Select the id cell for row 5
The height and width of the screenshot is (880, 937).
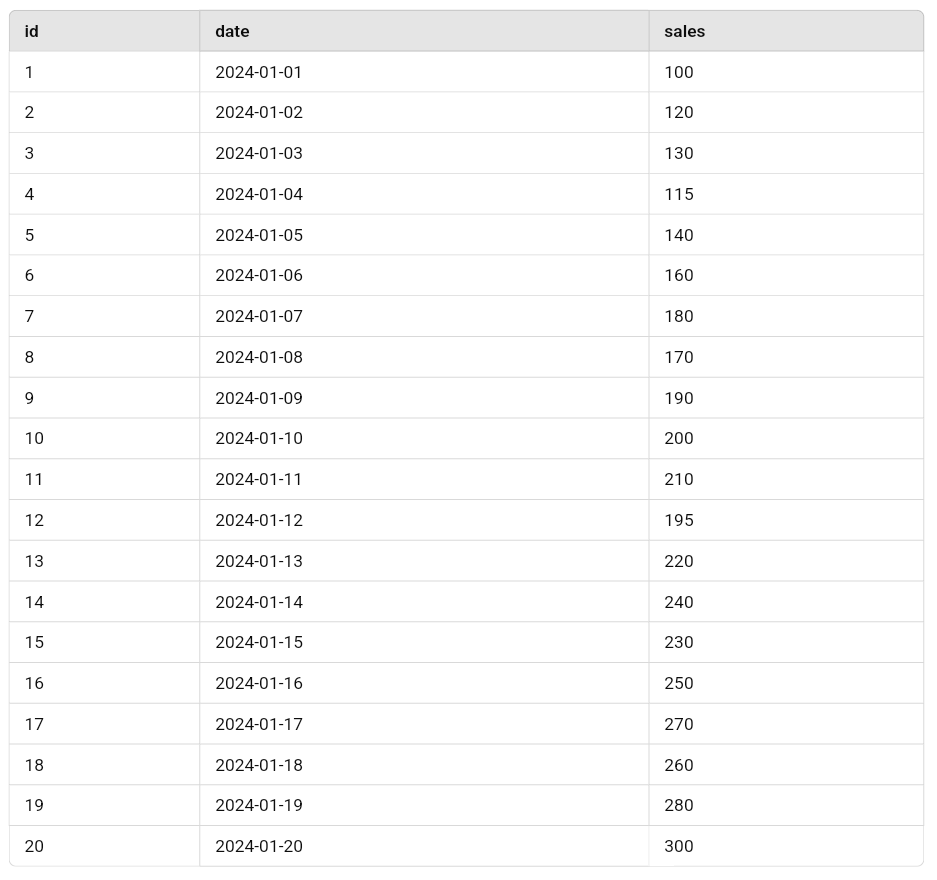pyautogui.click(x=29, y=235)
